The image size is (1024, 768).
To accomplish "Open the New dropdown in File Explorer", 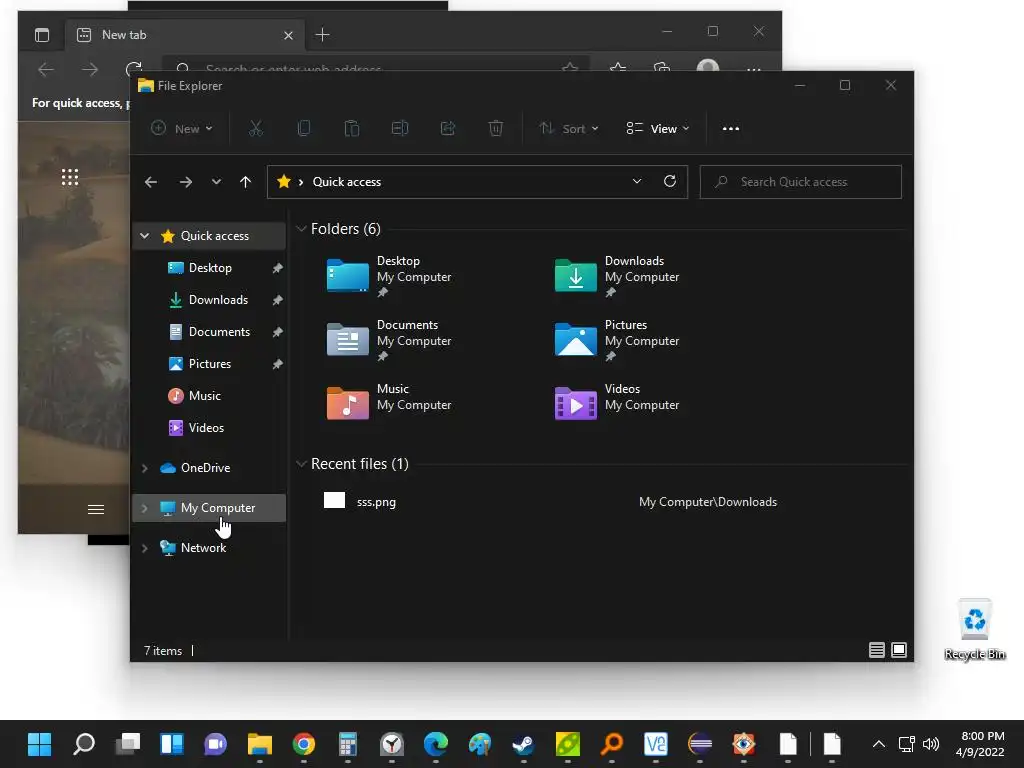I will click(x=182, y=129).
